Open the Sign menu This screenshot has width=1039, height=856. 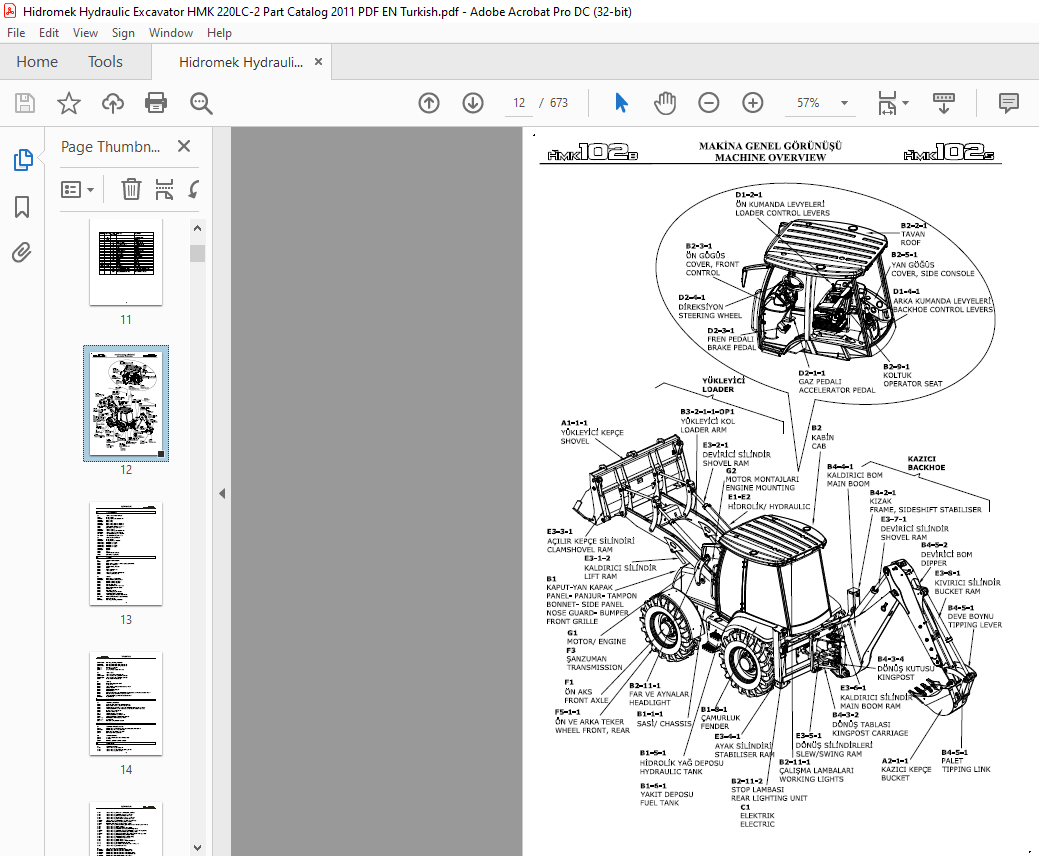pyautogui.click(x=123, y=32)
